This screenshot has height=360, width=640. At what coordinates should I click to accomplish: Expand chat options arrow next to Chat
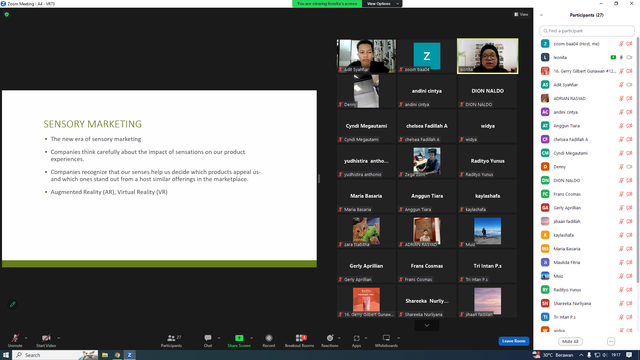coord(219,338)
